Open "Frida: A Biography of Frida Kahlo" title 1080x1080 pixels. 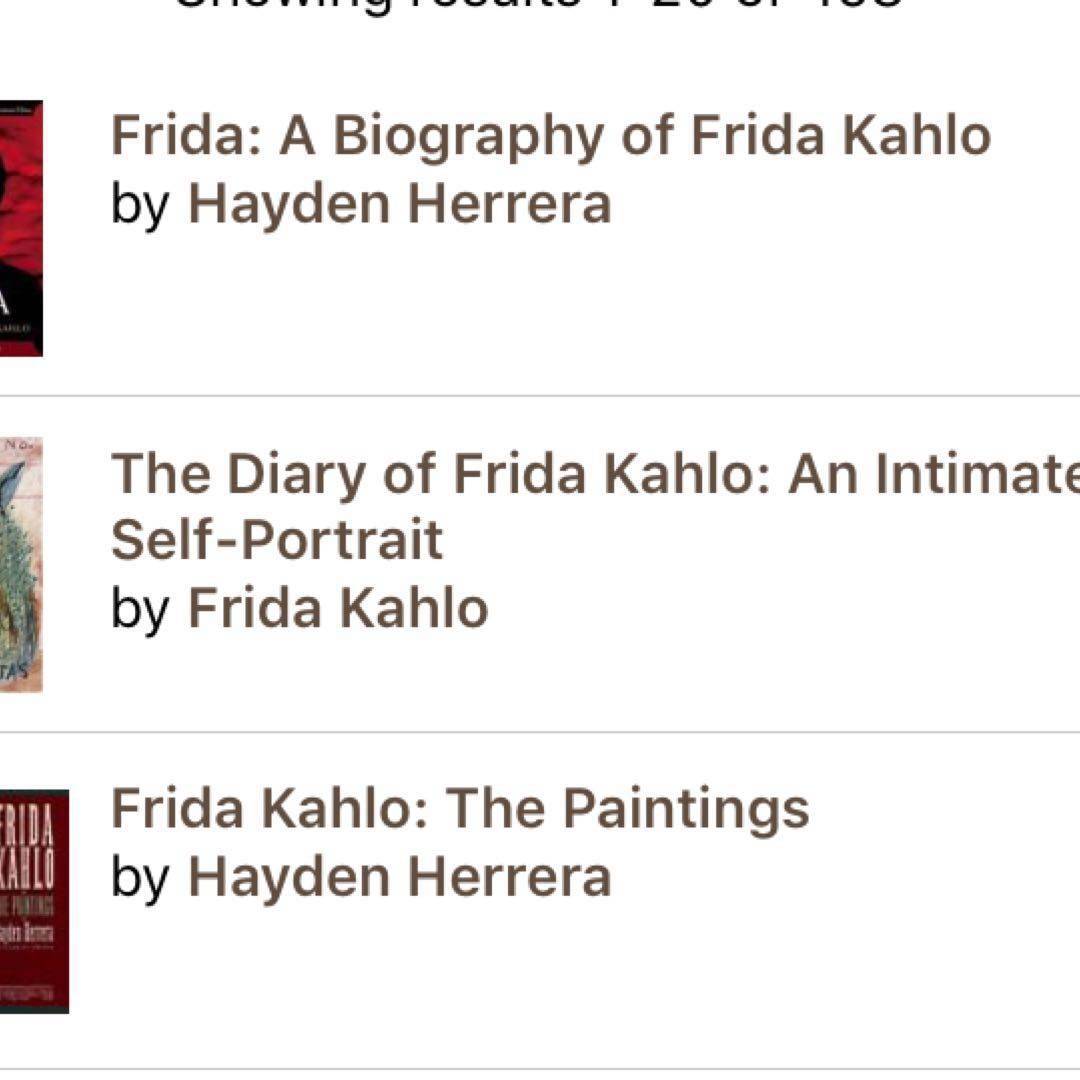[x=550, y=136]
